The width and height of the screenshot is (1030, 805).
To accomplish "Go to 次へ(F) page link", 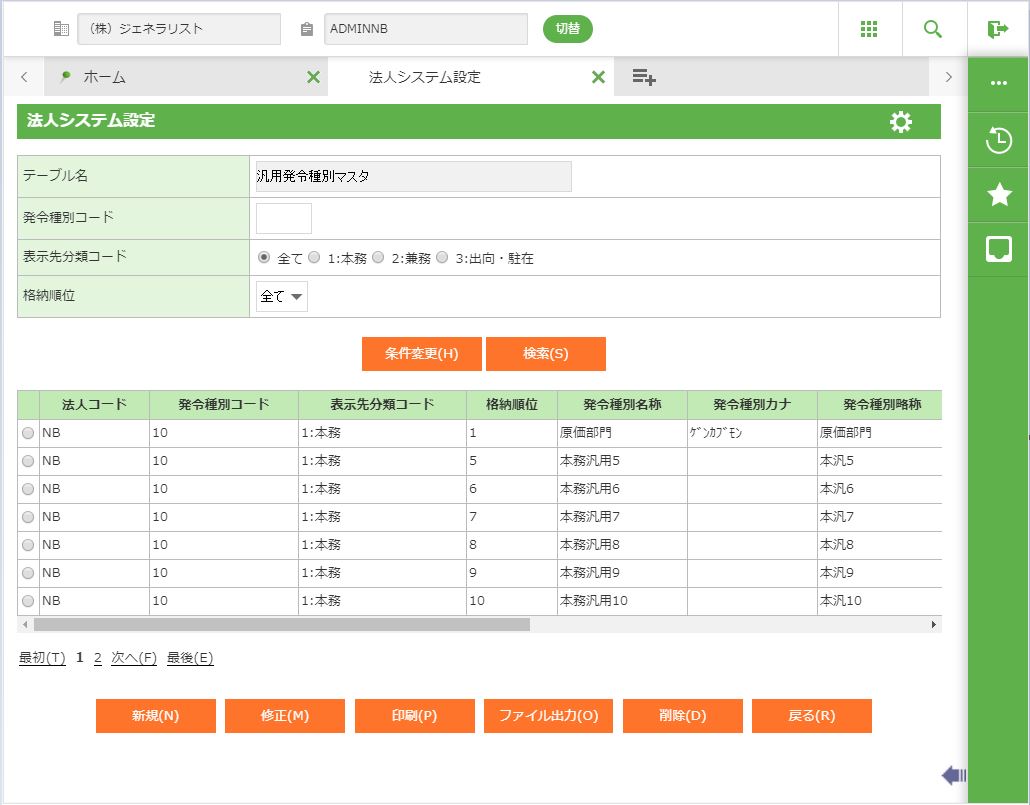I will pos(134,658).
